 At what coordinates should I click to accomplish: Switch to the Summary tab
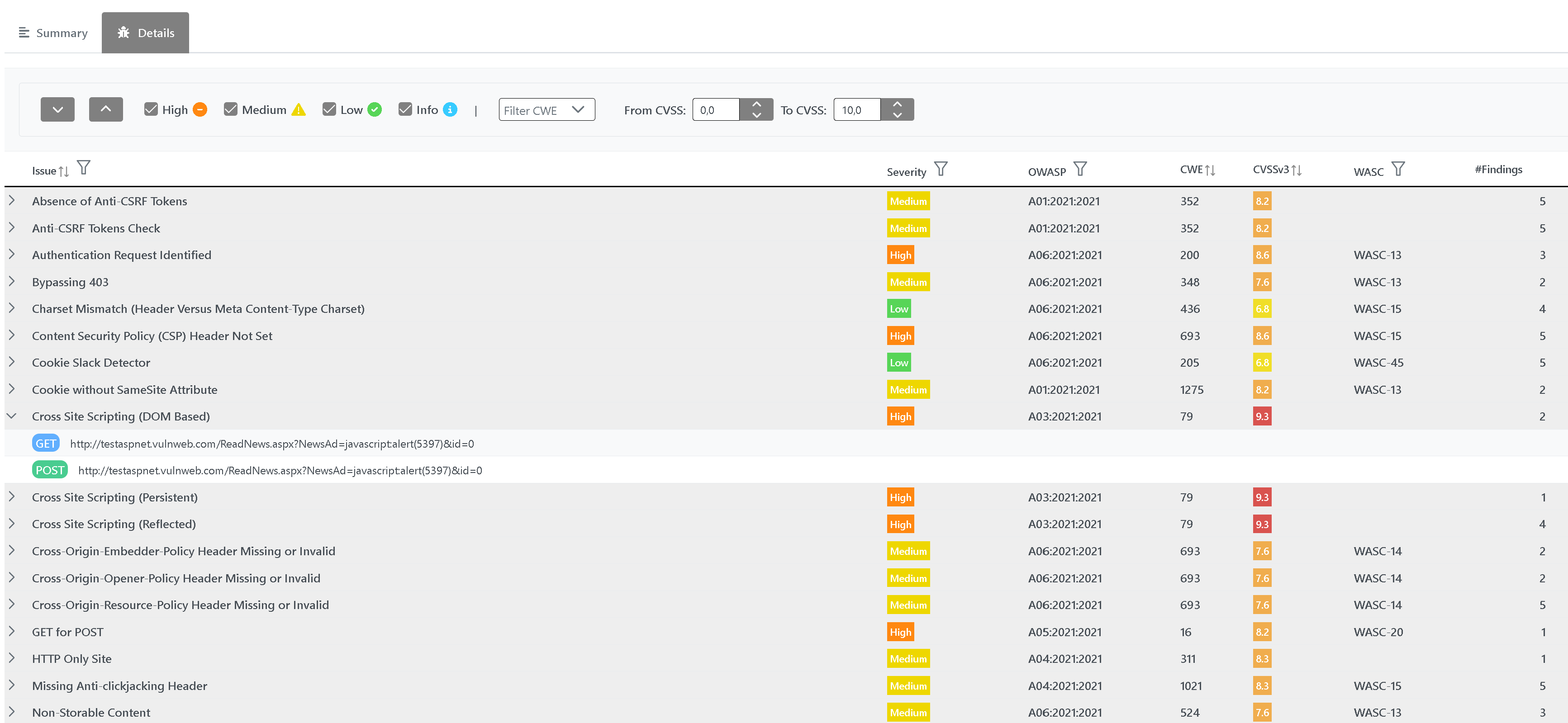coord(53,33)
